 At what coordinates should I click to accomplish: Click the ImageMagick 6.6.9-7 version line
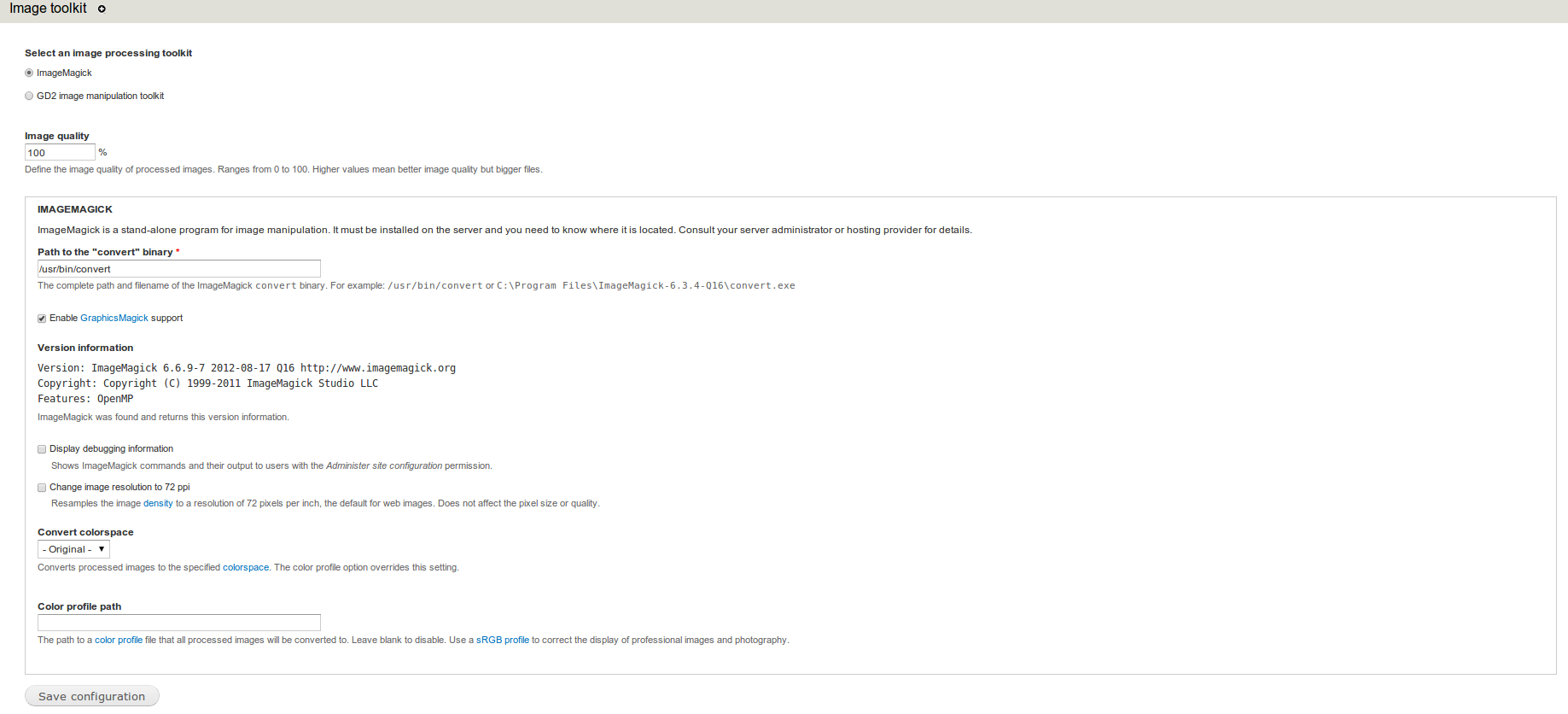click(247, 368)
